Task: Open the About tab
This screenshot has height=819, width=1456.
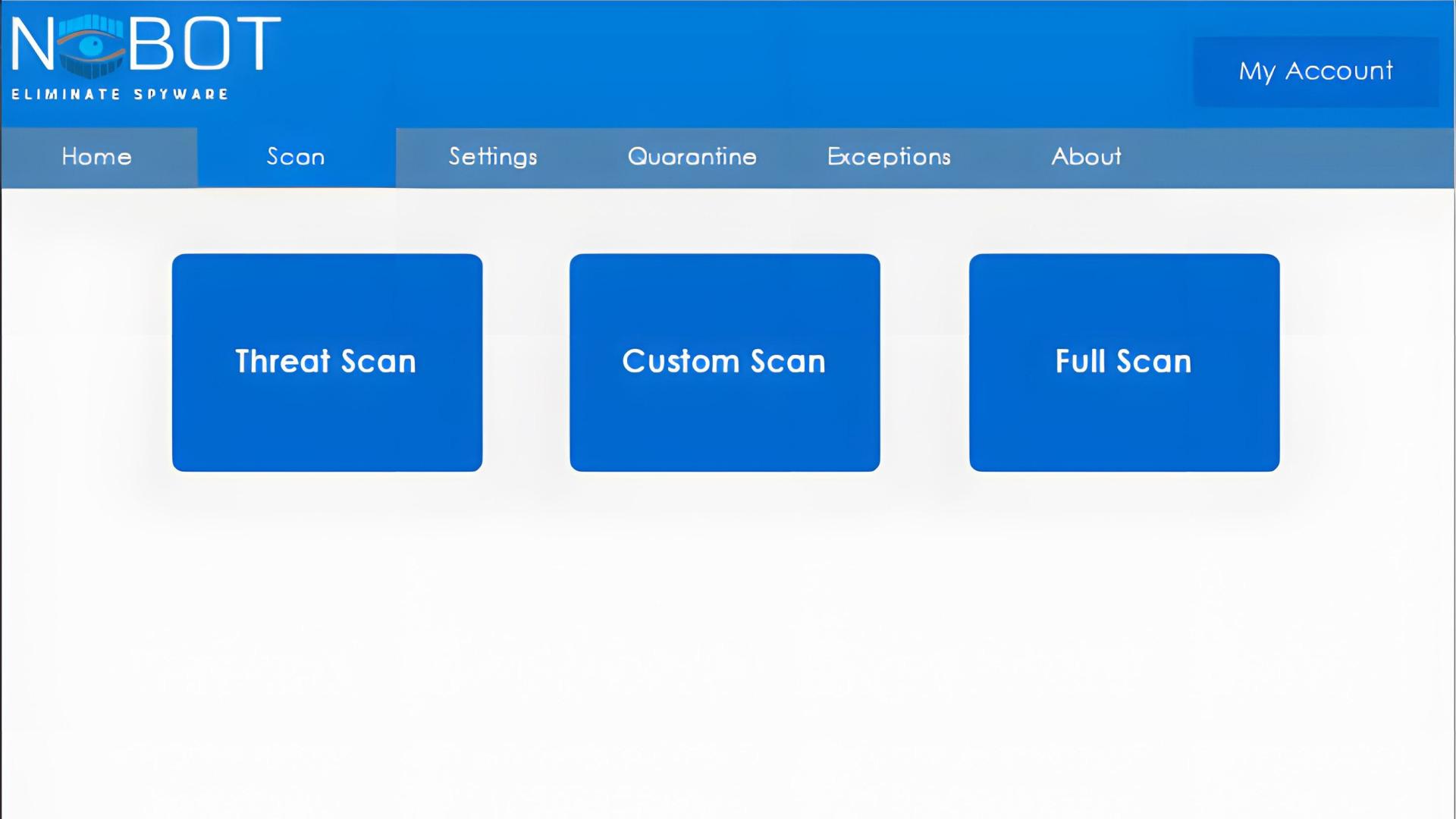Action: point(1086,157)
